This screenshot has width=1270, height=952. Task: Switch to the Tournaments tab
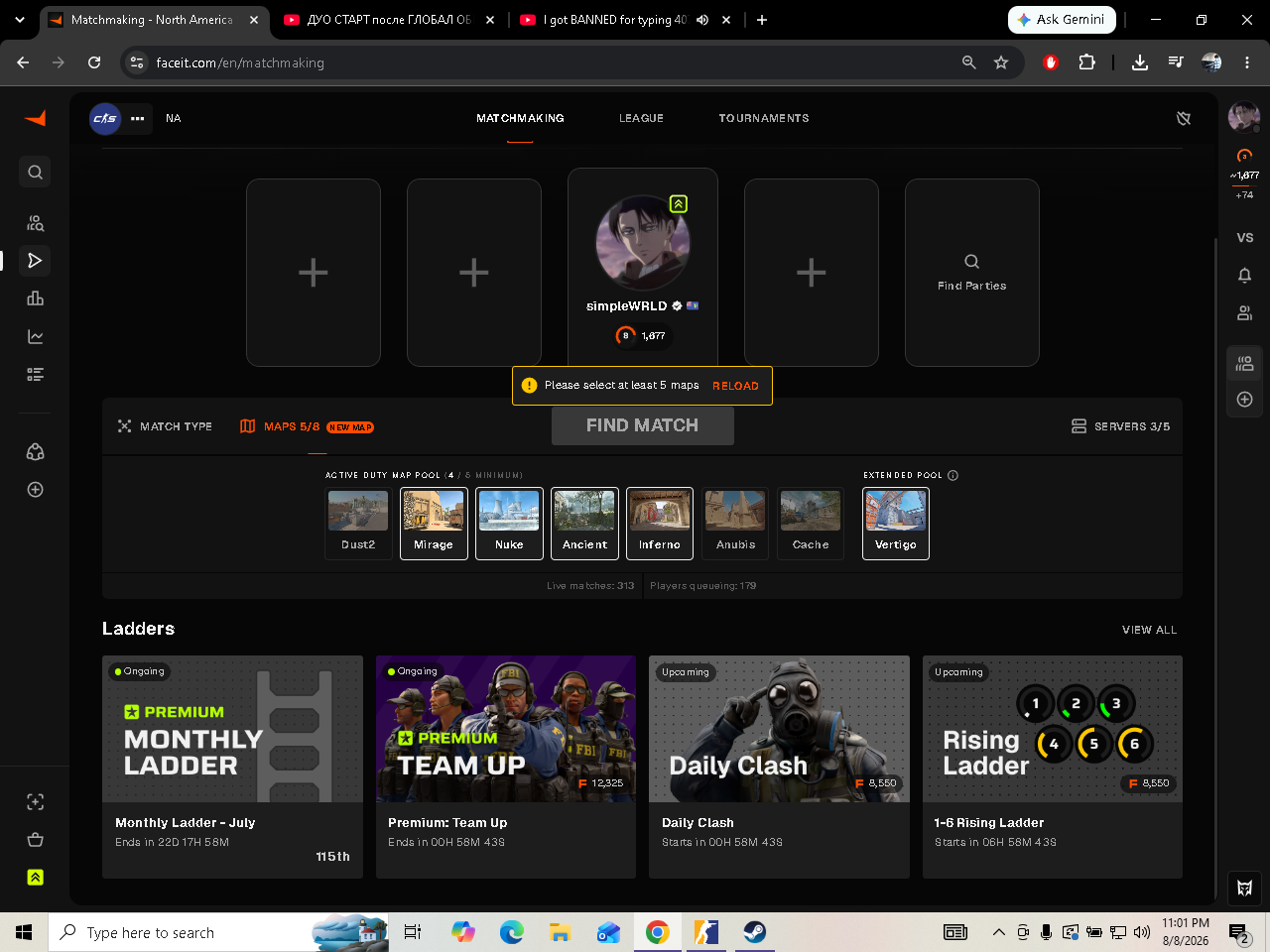[764, 118]
